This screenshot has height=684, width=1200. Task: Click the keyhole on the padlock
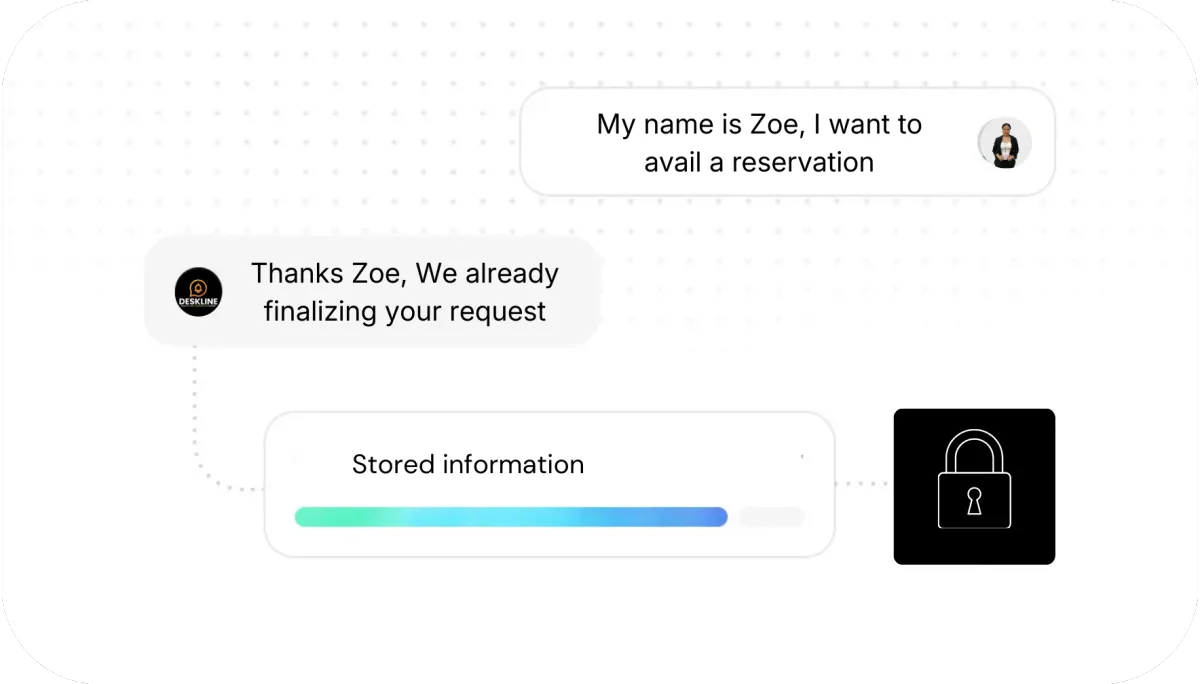[x=974, y=503]
